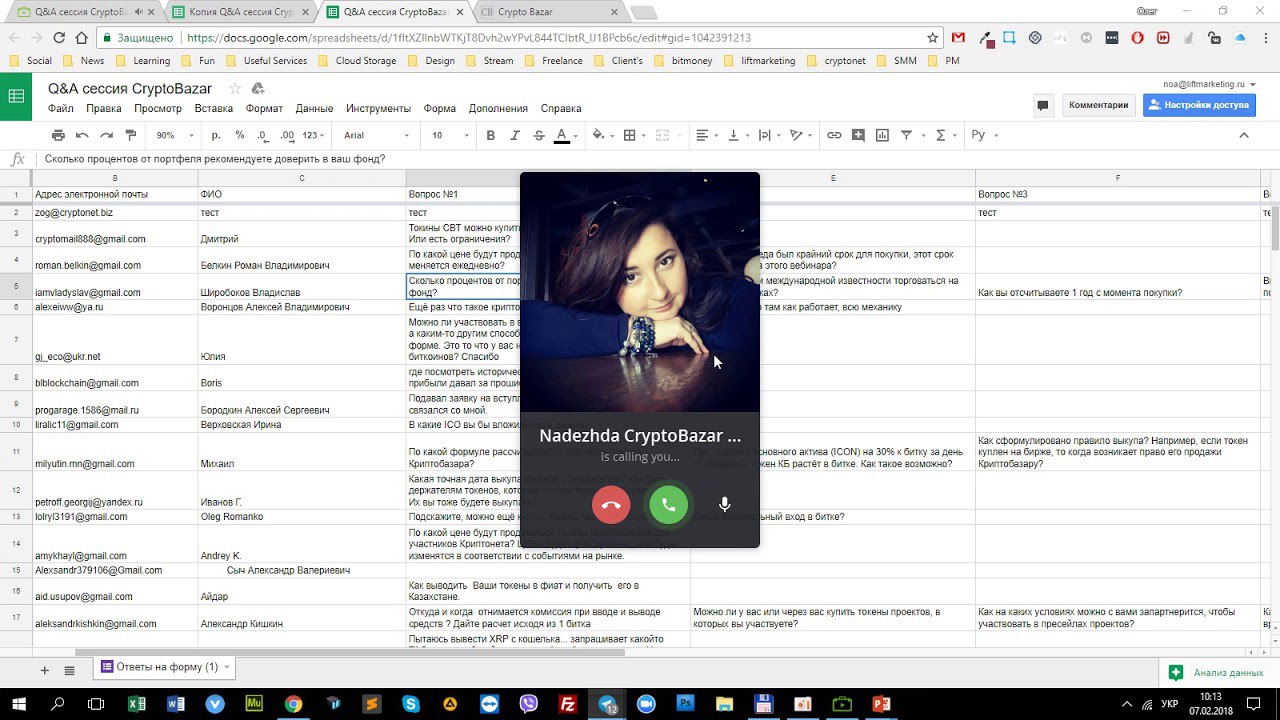Open the Данные menu
Image resolution: width=1280 pixels, height=720 pixels.
[x=315, y=108]
